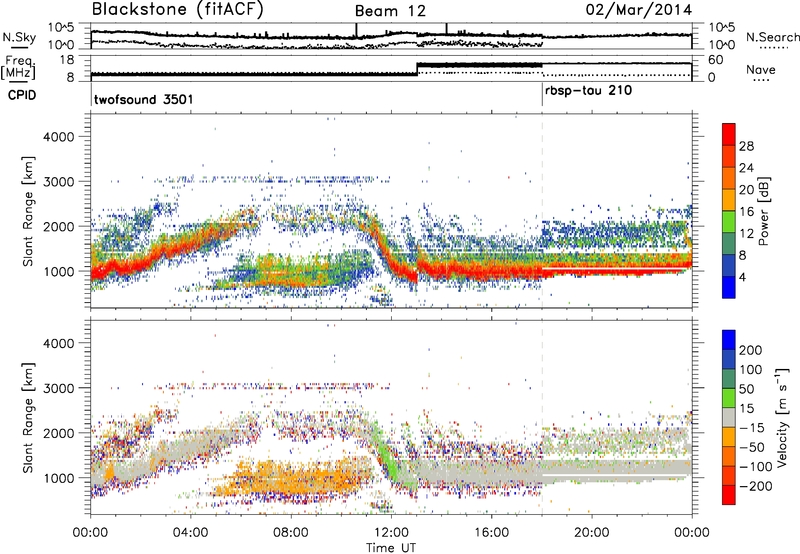Click the '3000' tick on the velocity panel axis

58,388
